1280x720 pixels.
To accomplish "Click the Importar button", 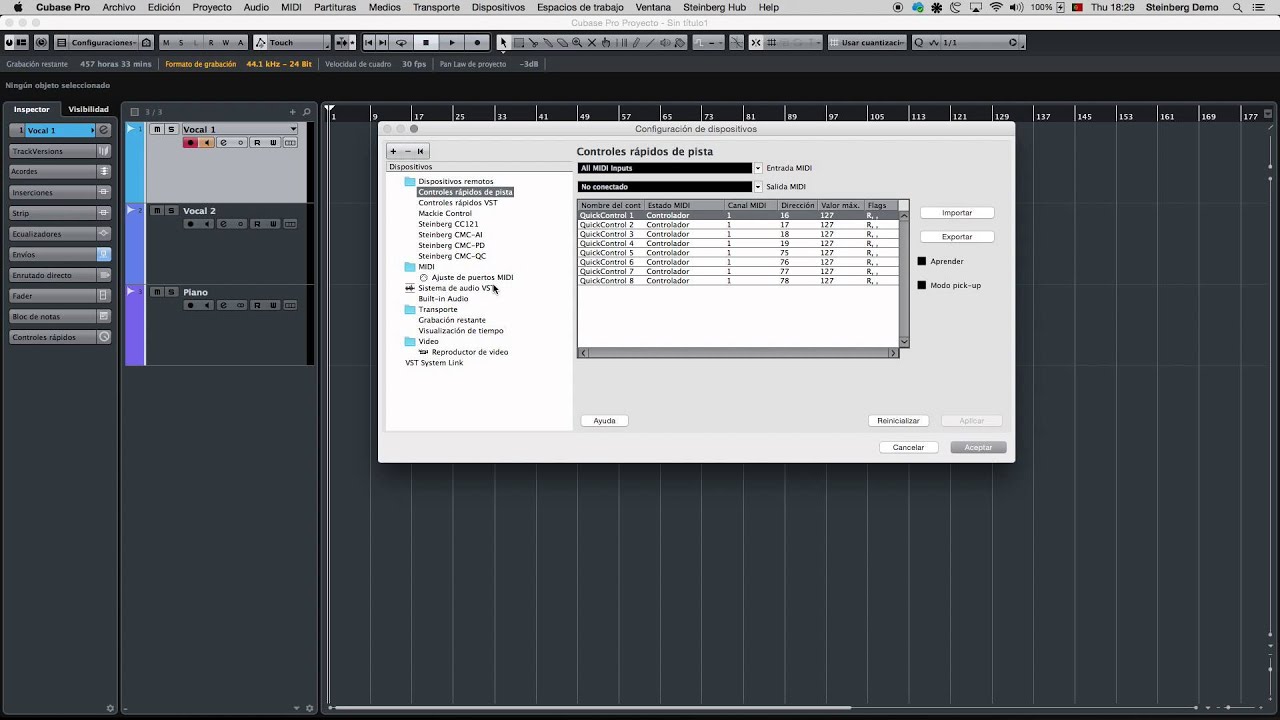I will (957, 213).
